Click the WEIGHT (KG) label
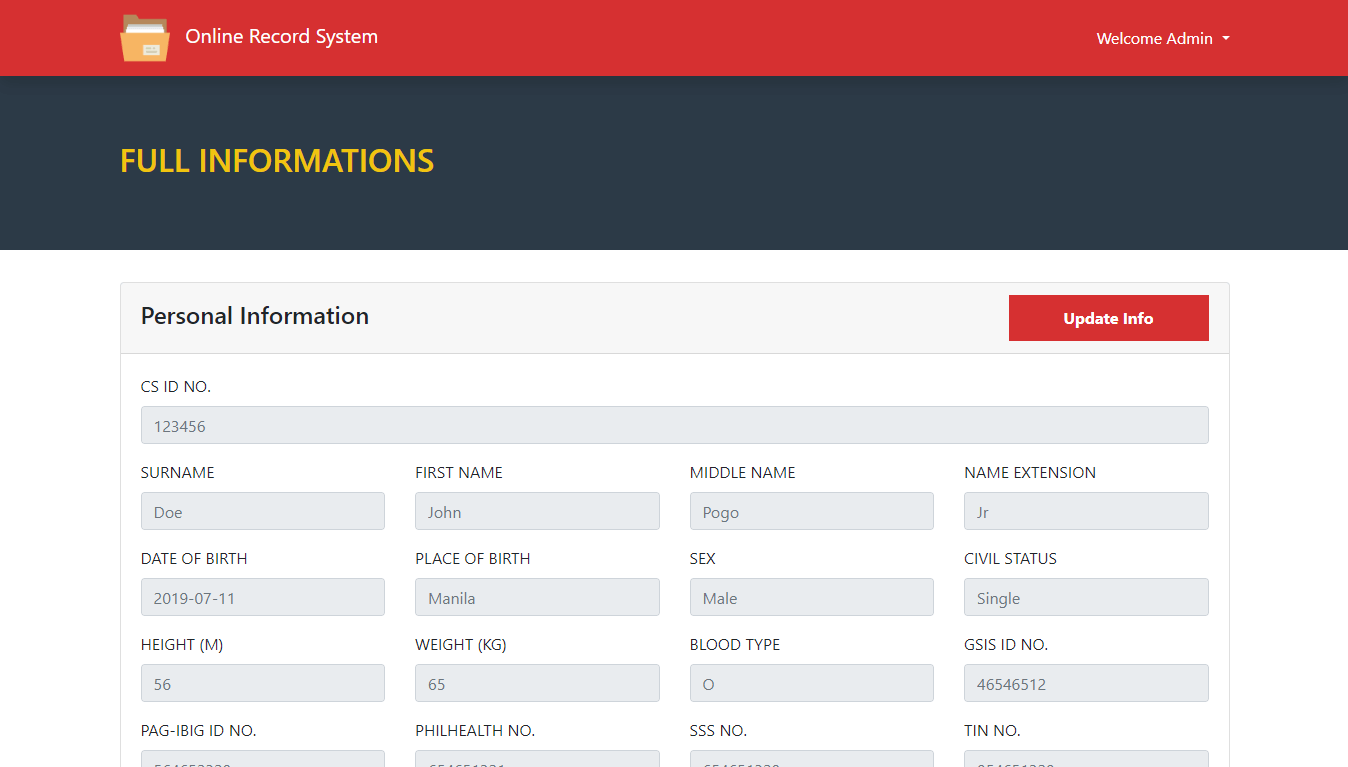1348x767 pixels. [461, 645]
